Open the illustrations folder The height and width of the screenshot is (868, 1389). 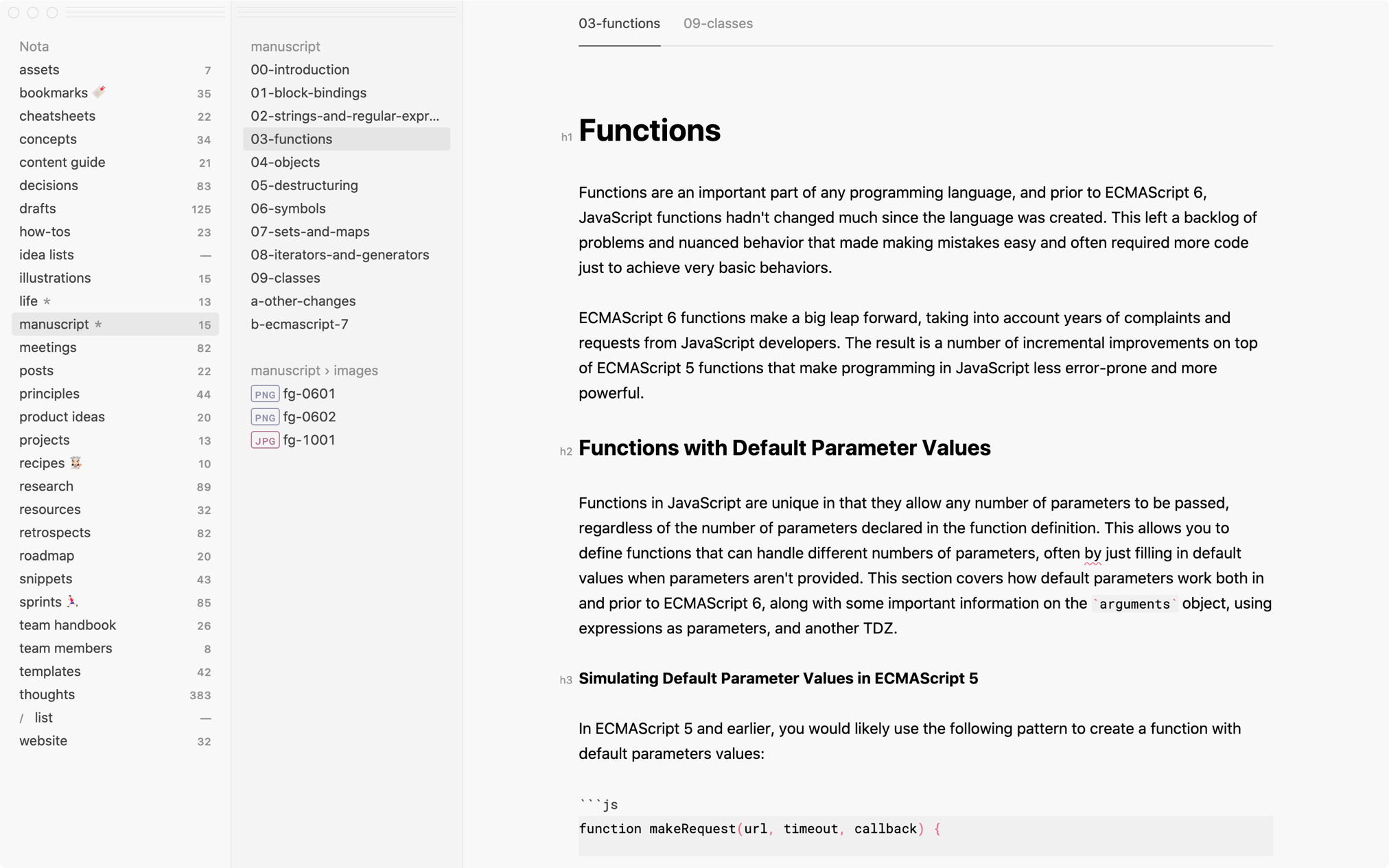(115, 278)
